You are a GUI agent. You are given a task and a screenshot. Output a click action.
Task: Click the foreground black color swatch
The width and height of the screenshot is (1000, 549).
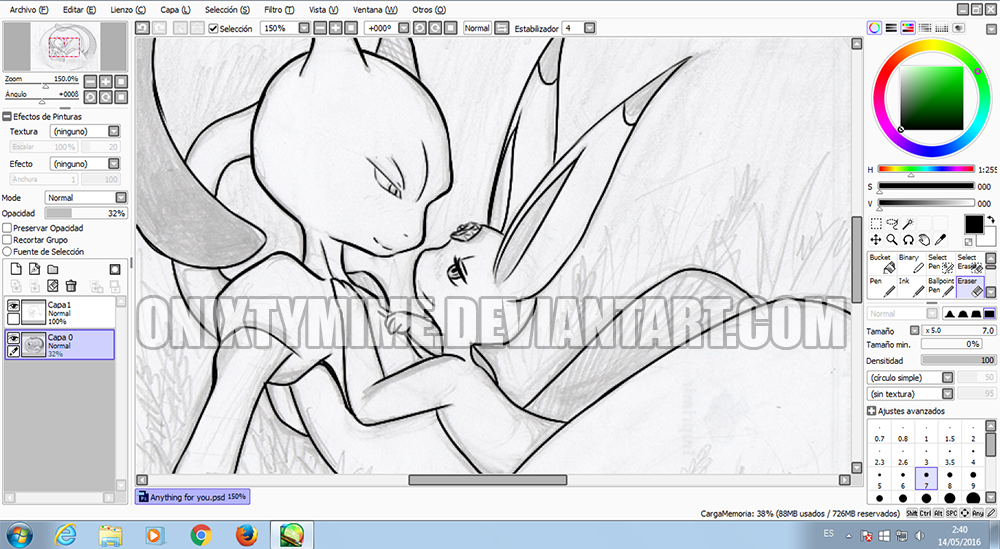974,224
